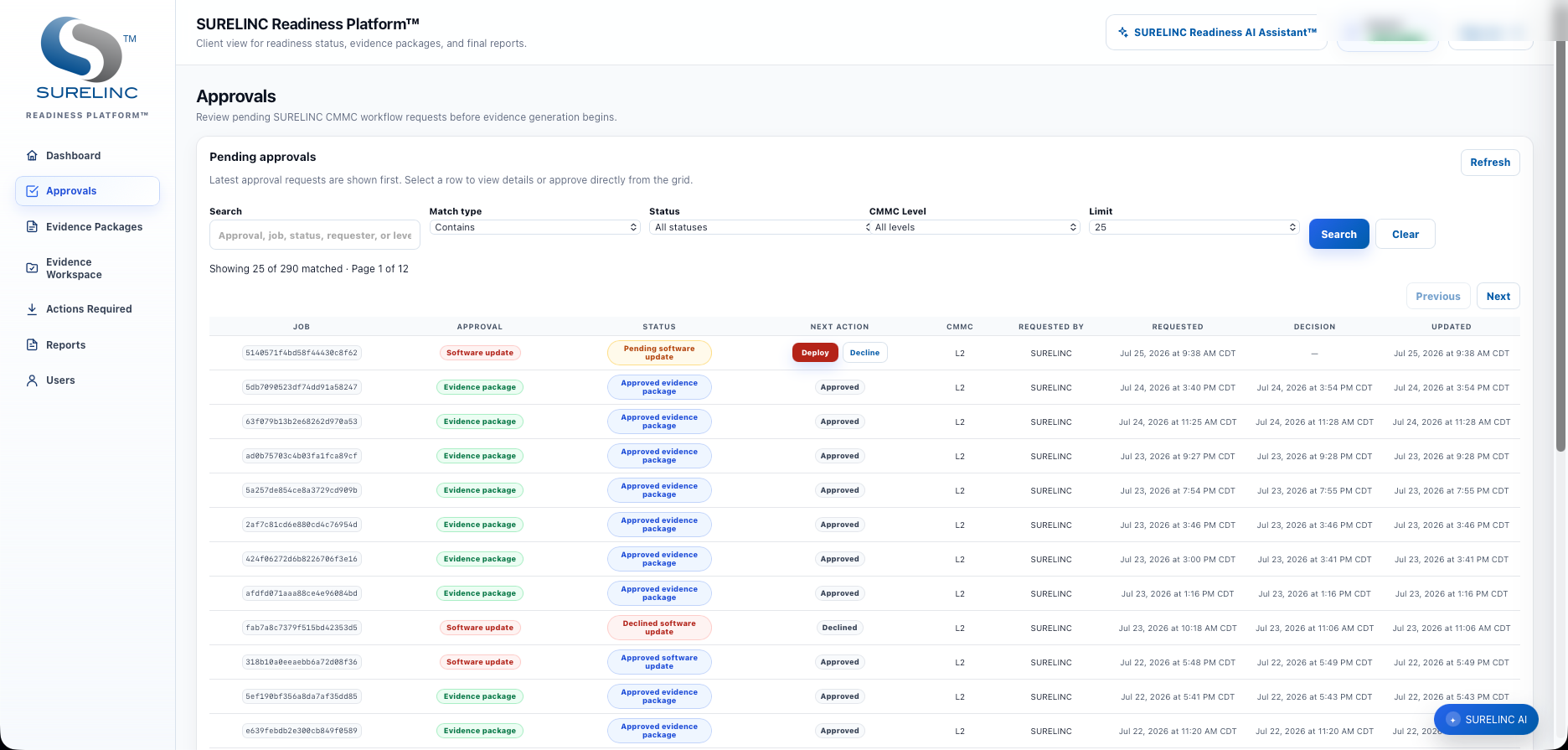Image resolution: width=1568 pixels, height=750 pixels.
Task: Navigate to Actions Required
Action: coord(87,309)
